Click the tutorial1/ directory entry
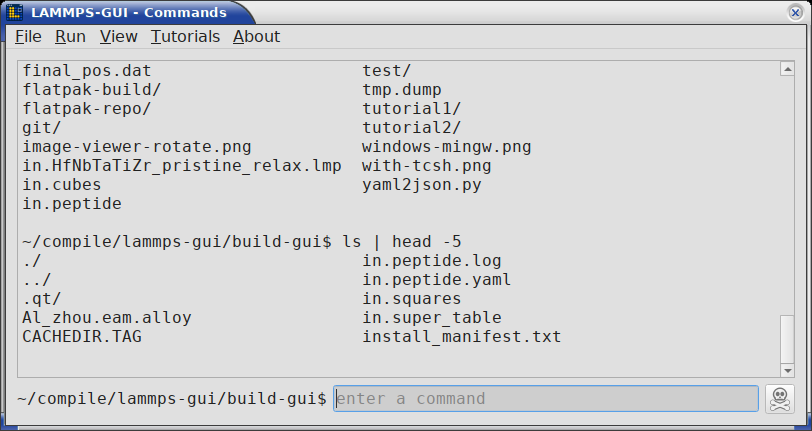This screenshot has width=812, height=431. tap(411, 109)
